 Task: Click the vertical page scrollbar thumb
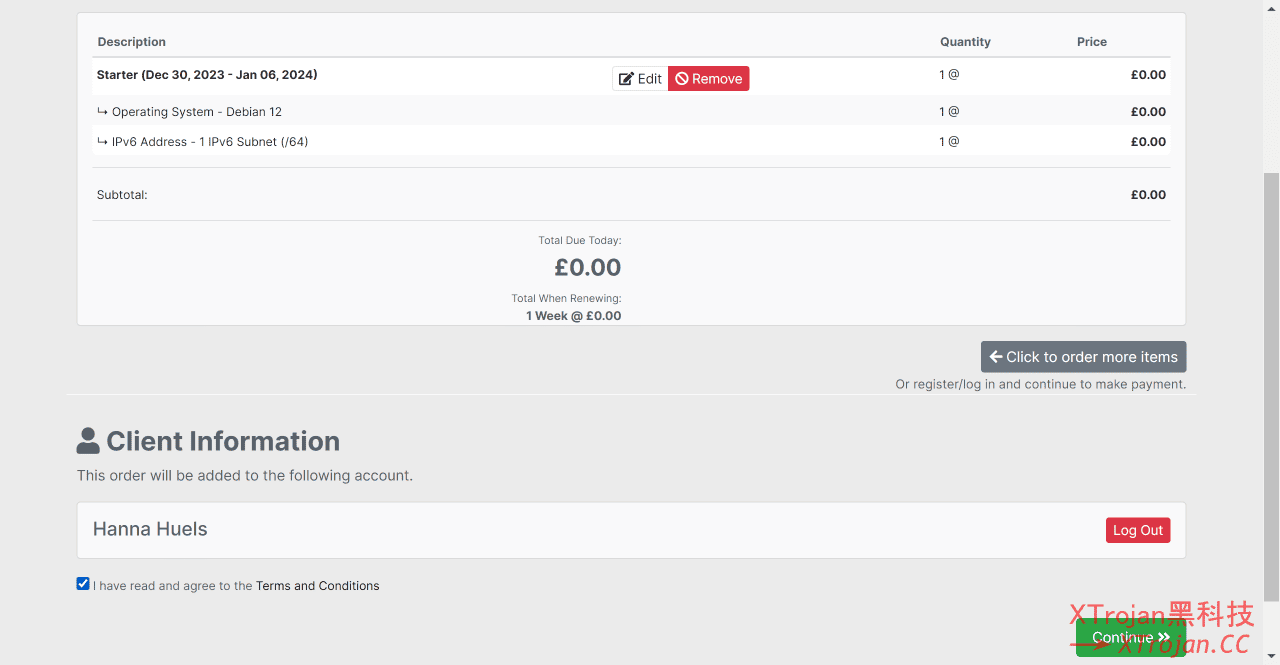coord(1271,385)
